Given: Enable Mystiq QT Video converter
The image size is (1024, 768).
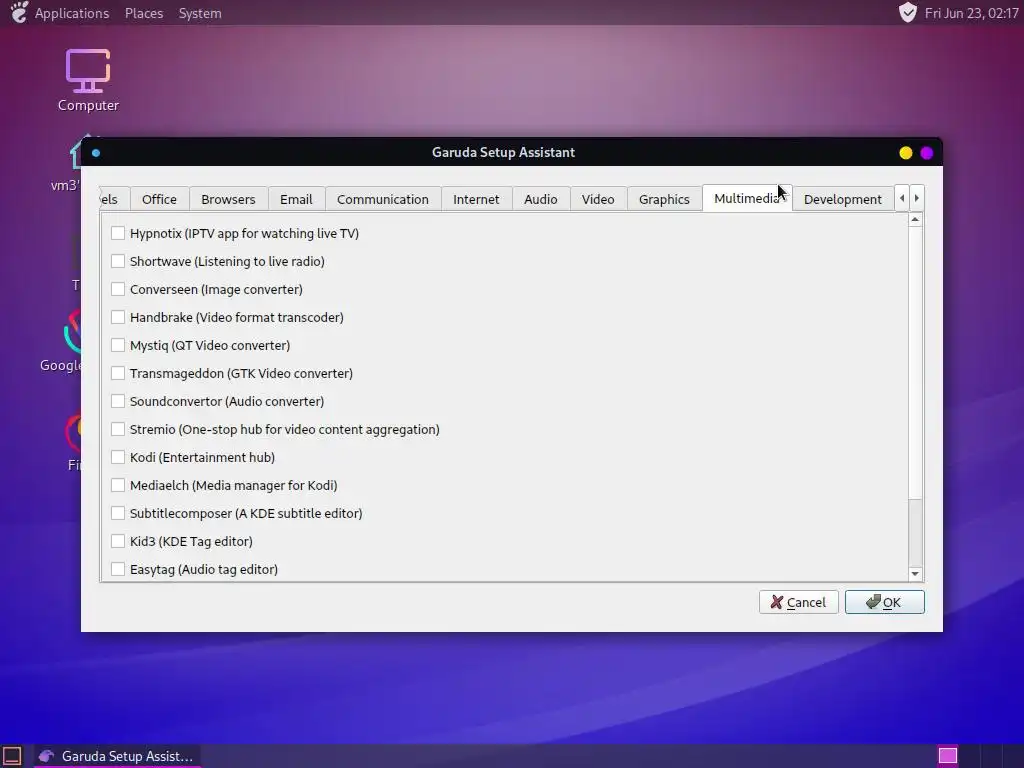Looking at the screenshot, I should [118, 345].
